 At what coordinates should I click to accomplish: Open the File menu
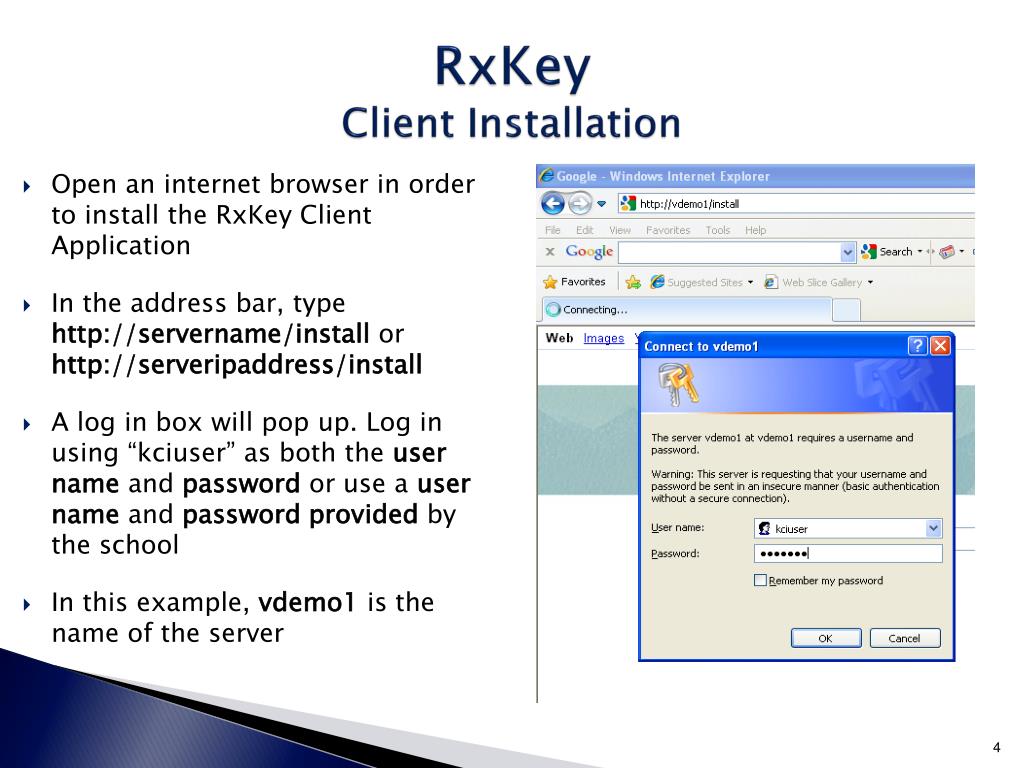click(x=552, y=230)
